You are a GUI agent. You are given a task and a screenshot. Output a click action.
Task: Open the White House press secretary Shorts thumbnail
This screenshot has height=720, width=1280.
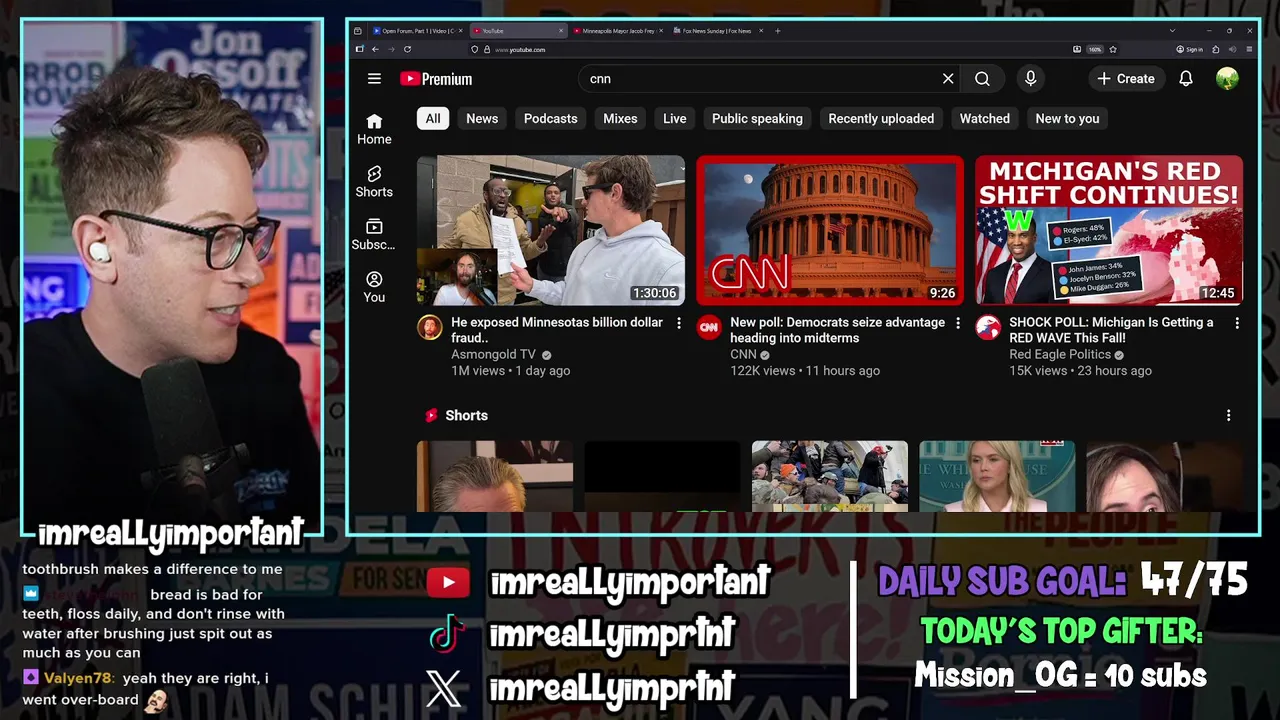(997, 476)
